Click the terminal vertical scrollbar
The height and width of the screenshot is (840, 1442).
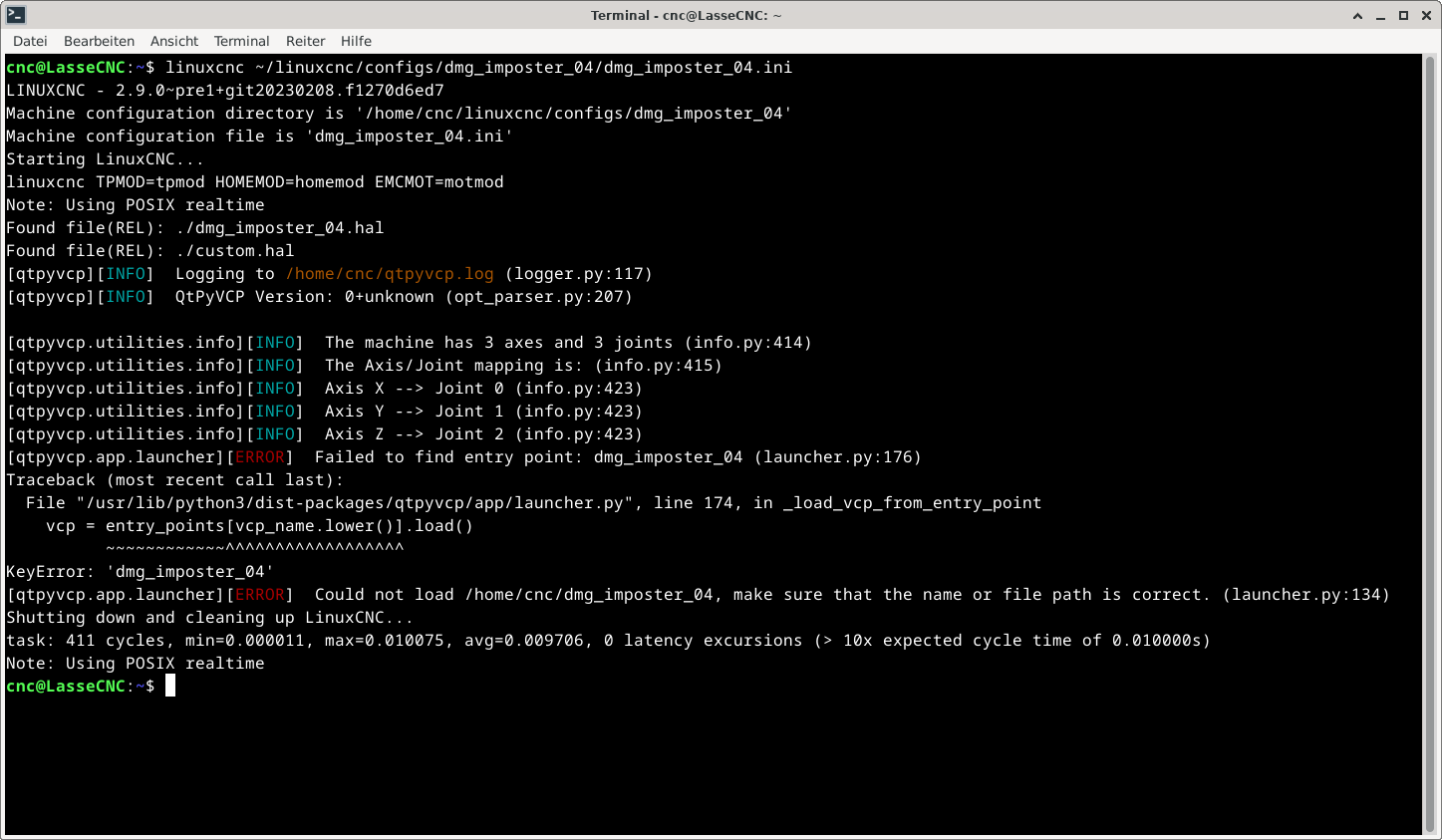click(1430, 444)
